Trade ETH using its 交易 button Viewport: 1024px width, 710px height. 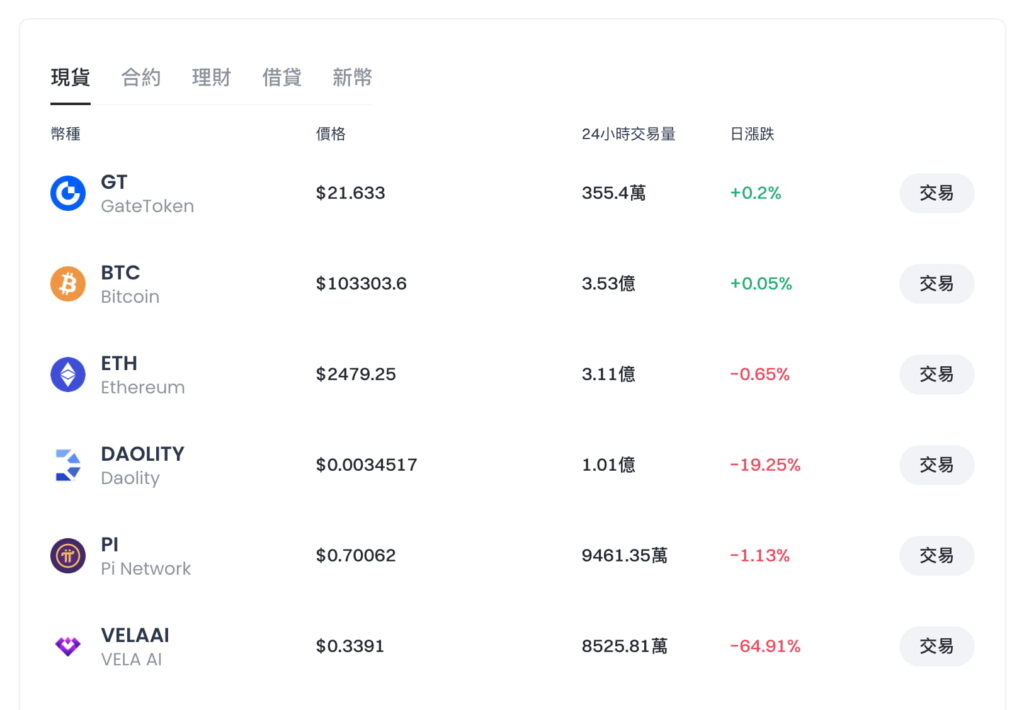pos(936,374)
